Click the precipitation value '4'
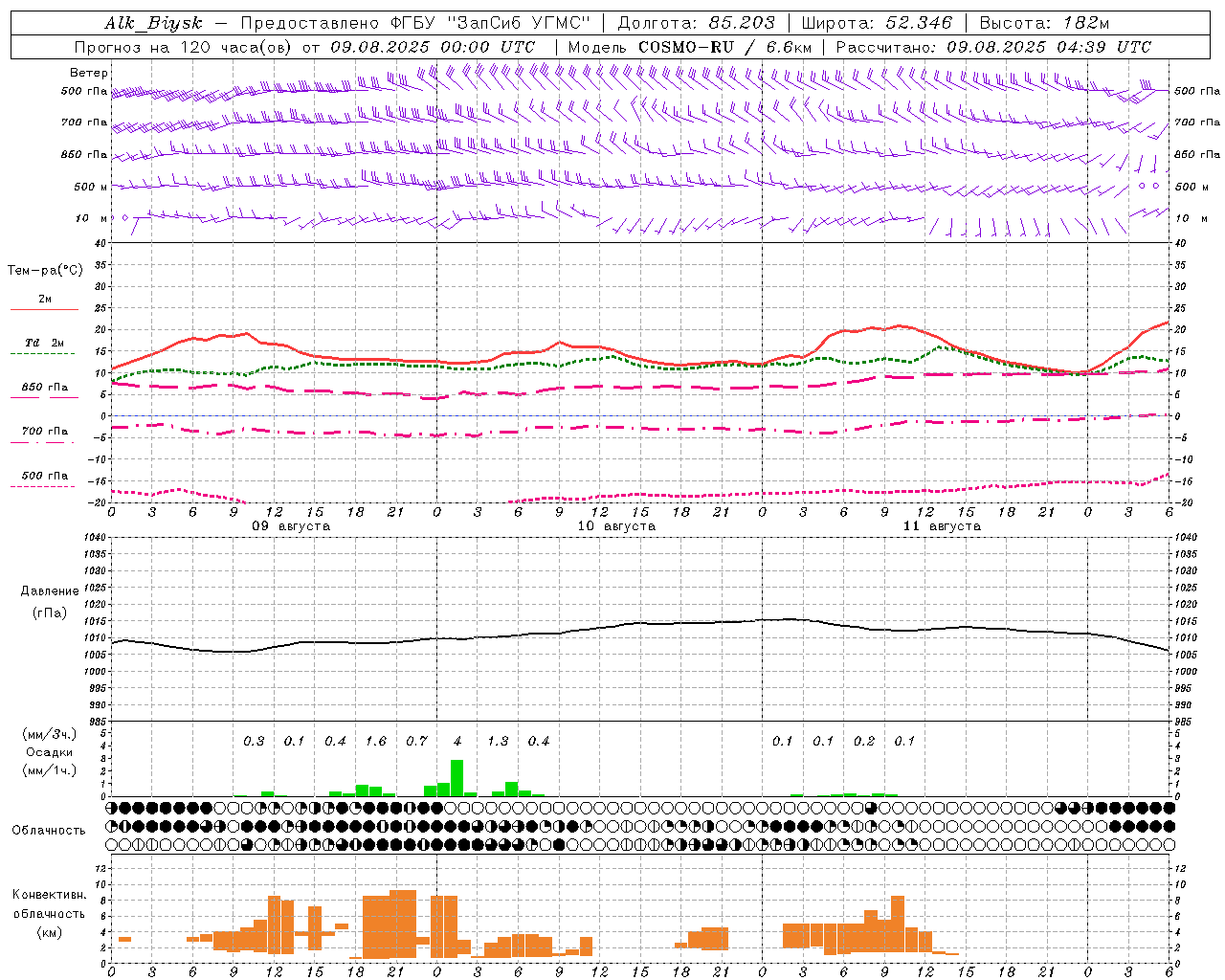The image size is (1225, 980). 457,742
